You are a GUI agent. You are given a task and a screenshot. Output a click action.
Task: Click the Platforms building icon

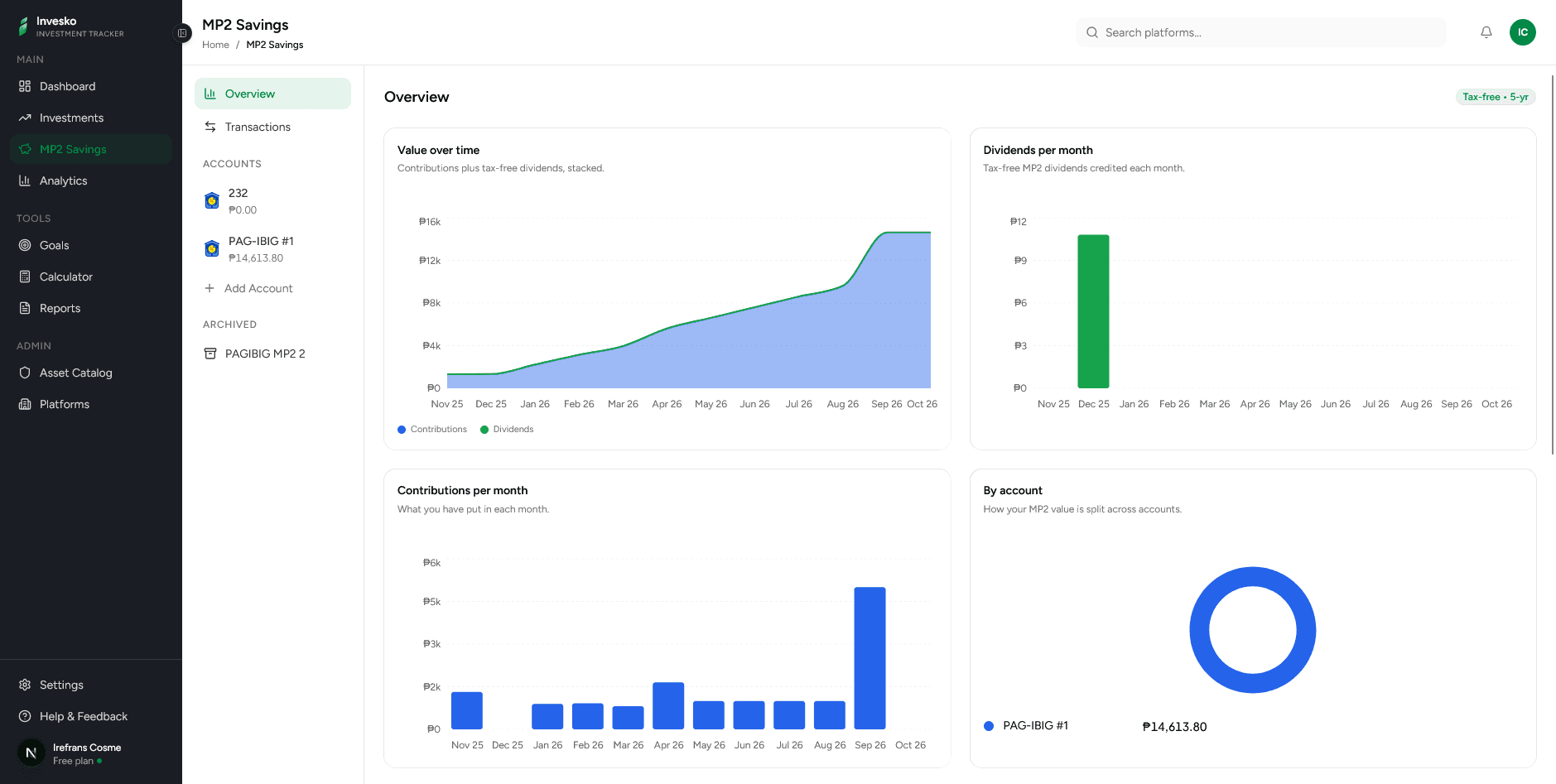click(25, 404)
